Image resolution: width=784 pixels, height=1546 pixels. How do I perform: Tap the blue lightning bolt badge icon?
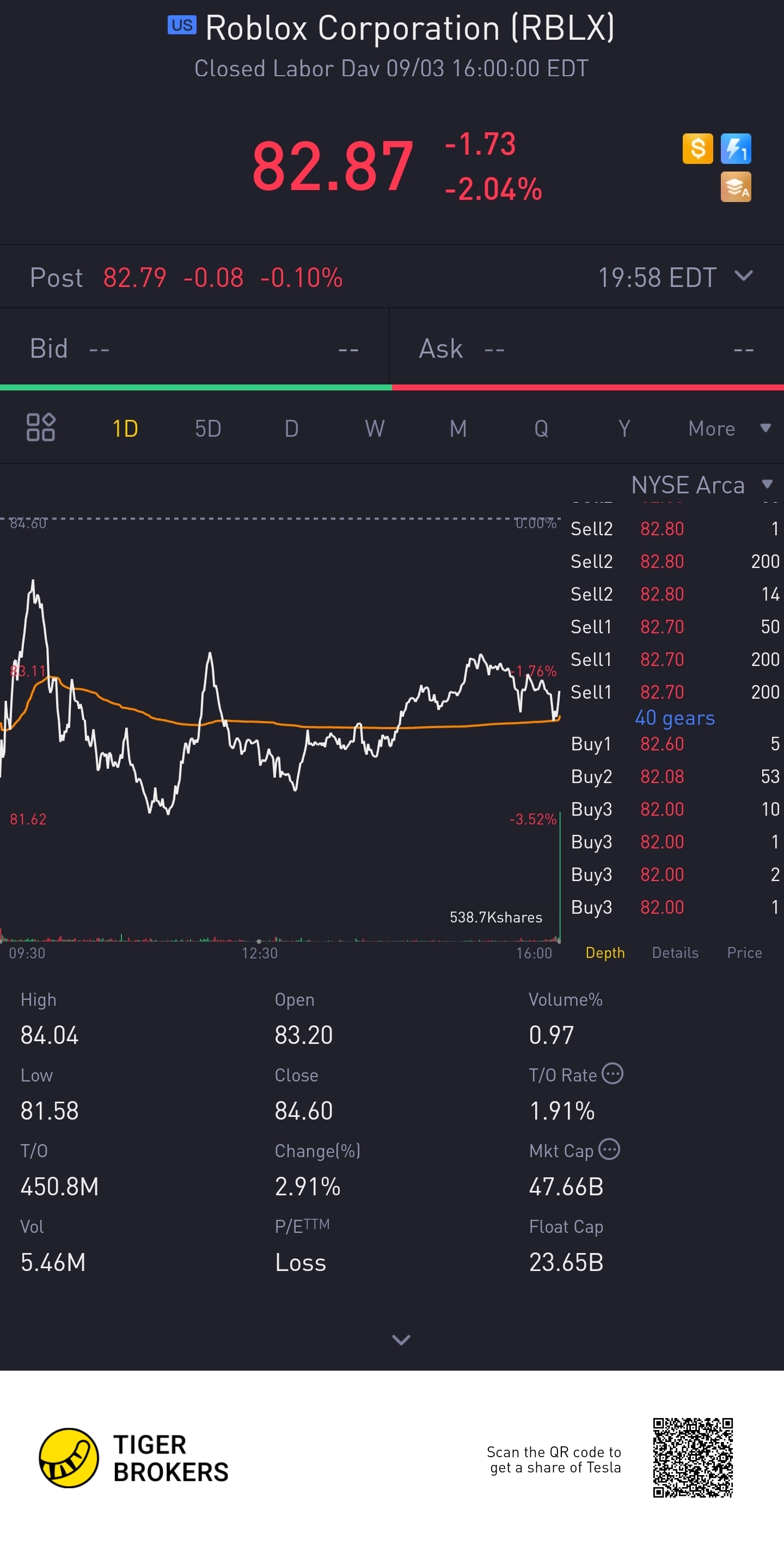(x=736, y=148)
